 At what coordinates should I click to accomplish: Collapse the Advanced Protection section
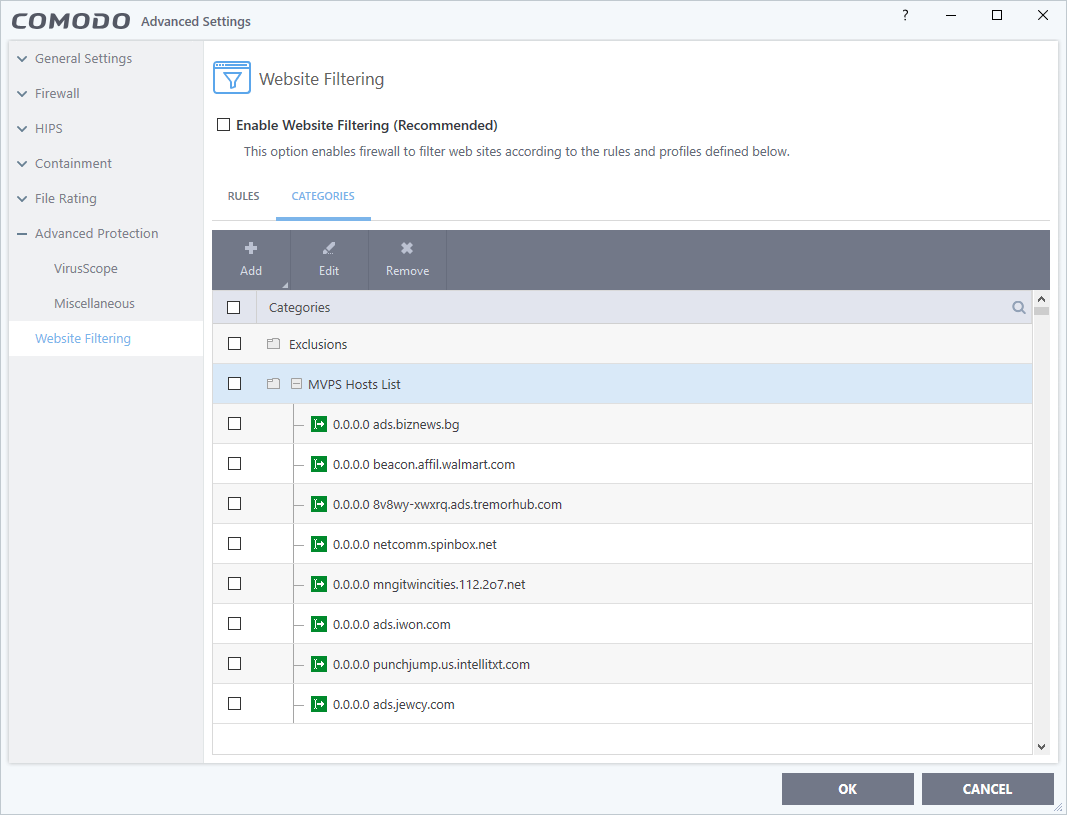click(x=22, y=234)
